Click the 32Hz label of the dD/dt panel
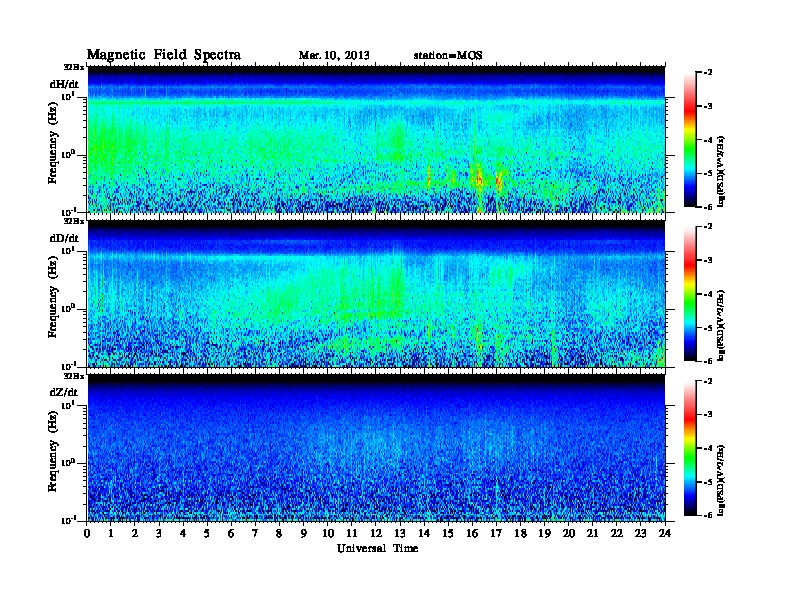Screen dimensions: 792x612 pos(74,221)
